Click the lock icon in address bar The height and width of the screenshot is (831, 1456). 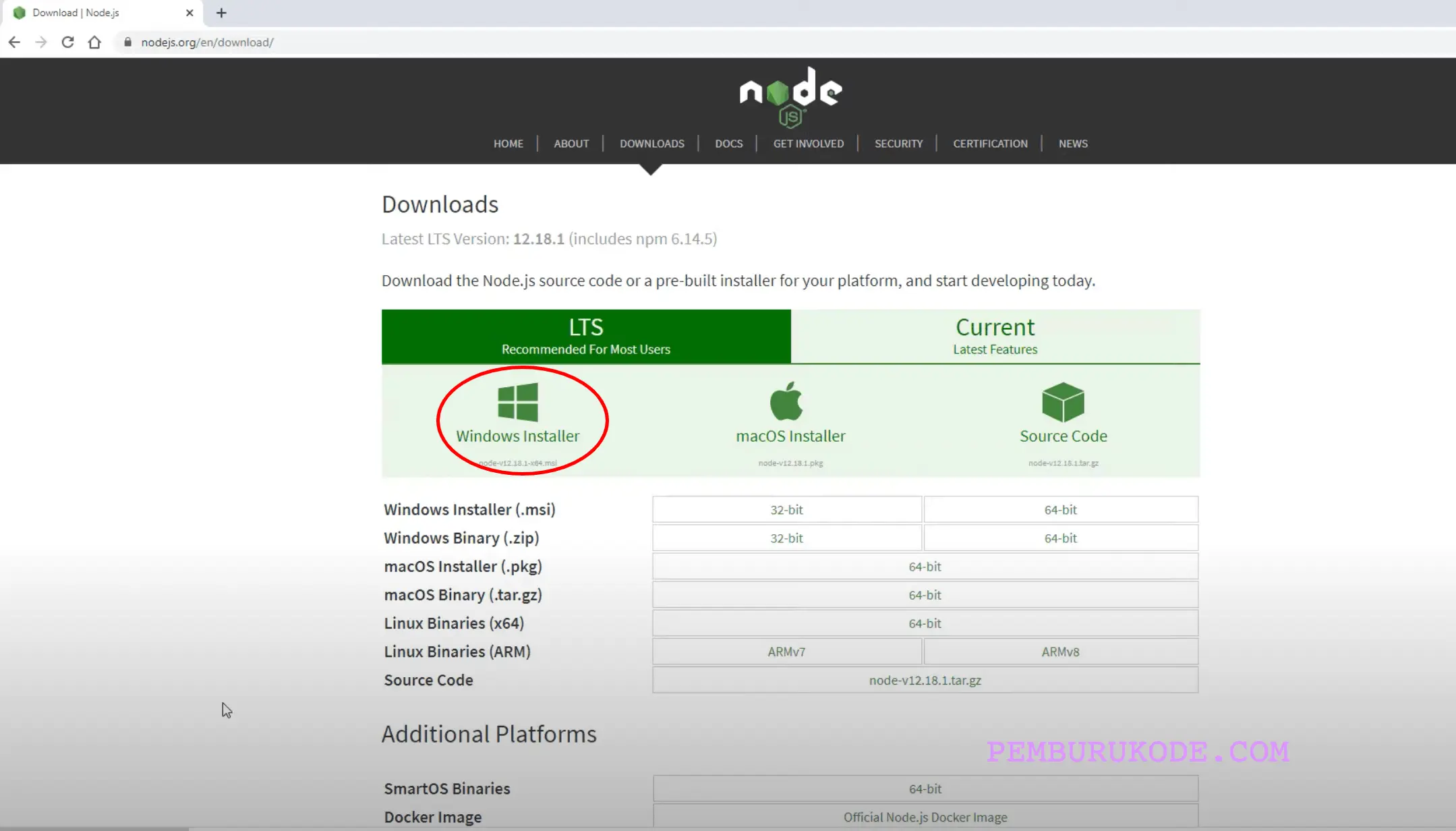click(127, 42)
